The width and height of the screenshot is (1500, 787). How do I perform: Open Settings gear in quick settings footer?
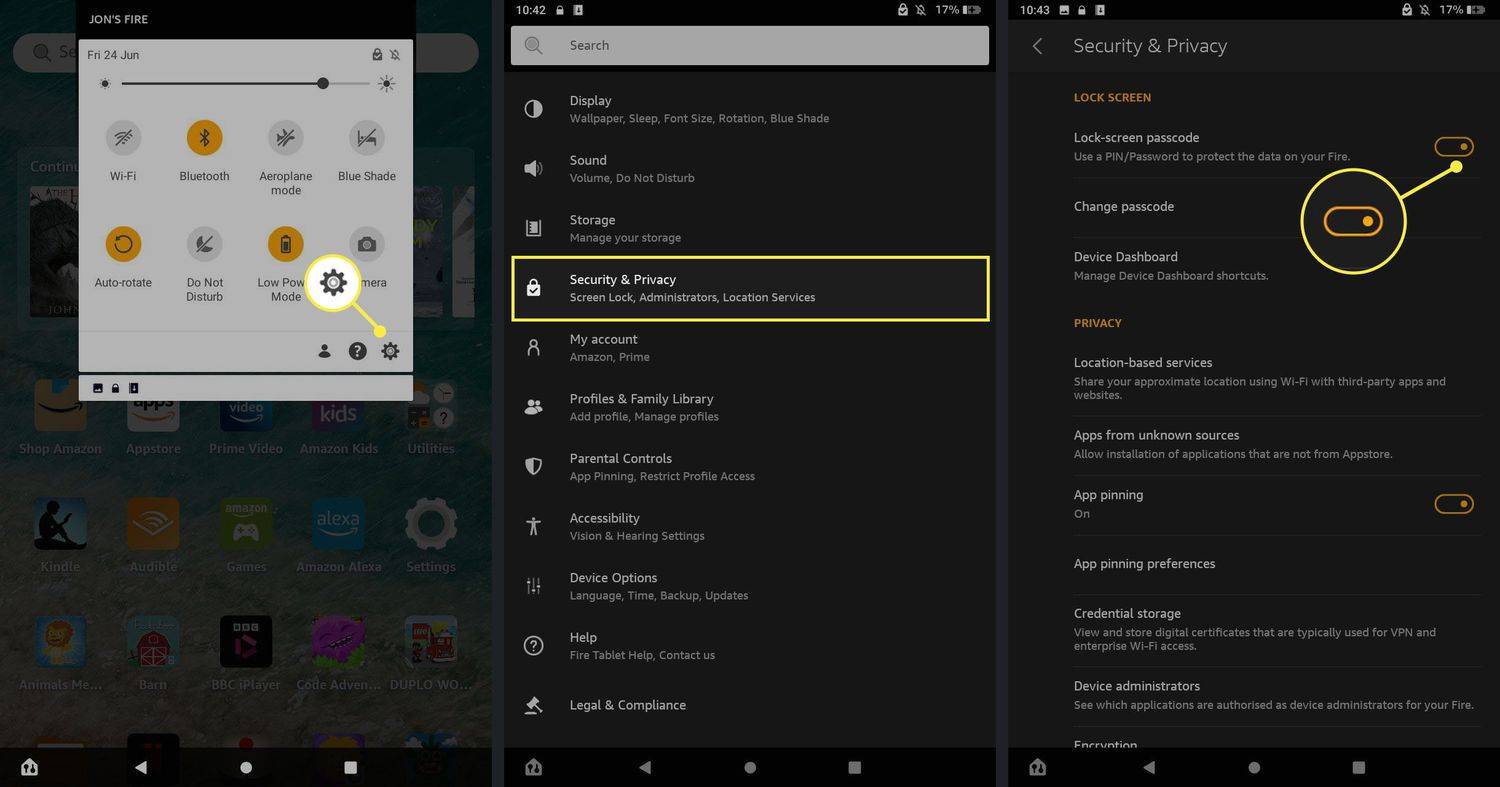tap(390, 351)
